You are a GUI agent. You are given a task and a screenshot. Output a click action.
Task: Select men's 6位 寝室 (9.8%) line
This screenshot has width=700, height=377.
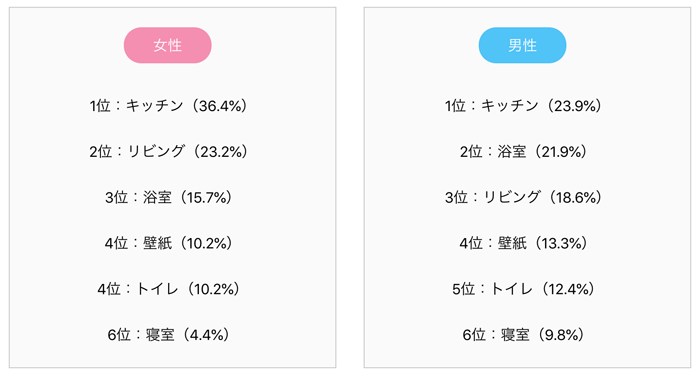pos(523,335)
